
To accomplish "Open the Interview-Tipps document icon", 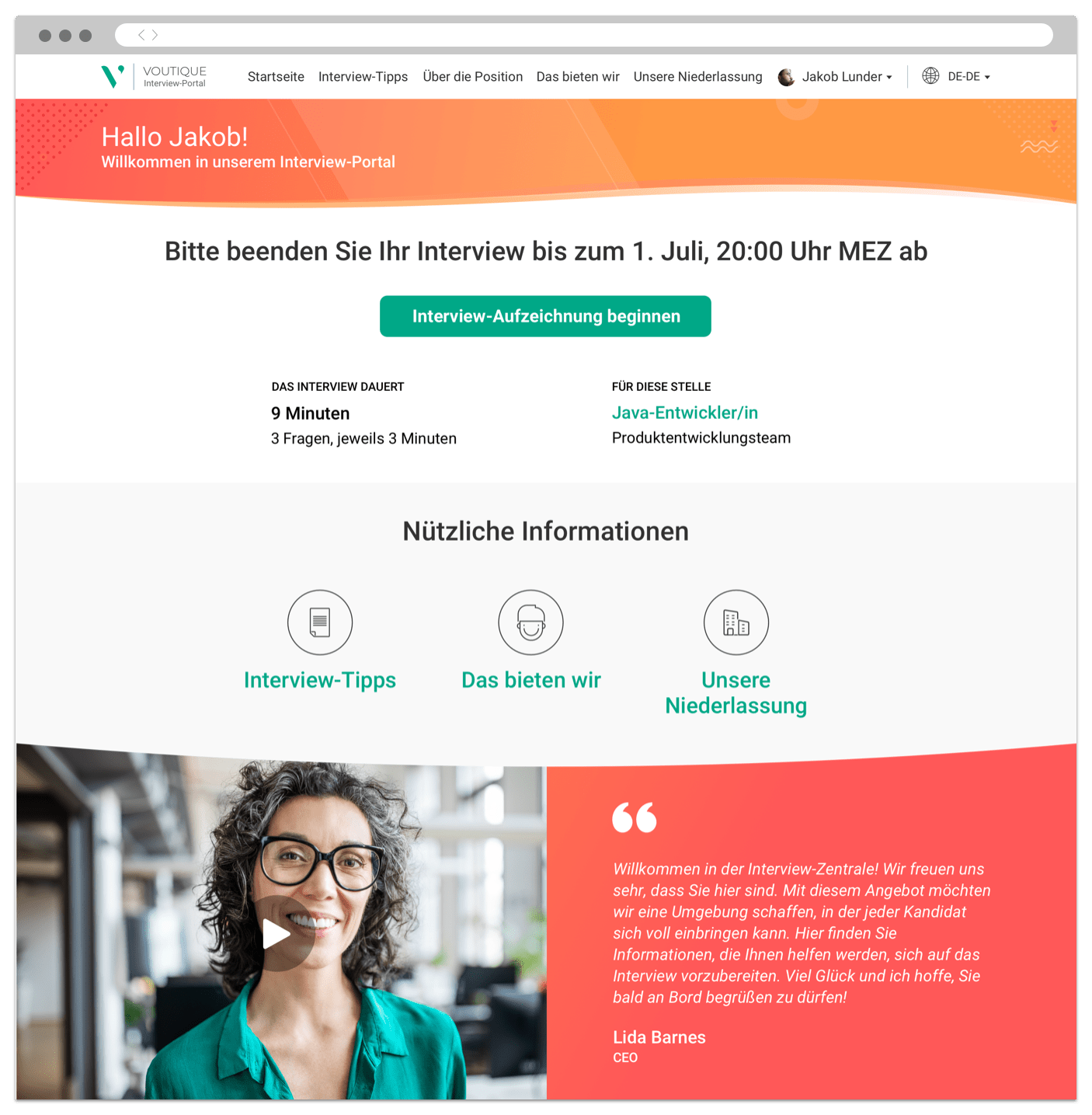I will click(x=320, y=622).
